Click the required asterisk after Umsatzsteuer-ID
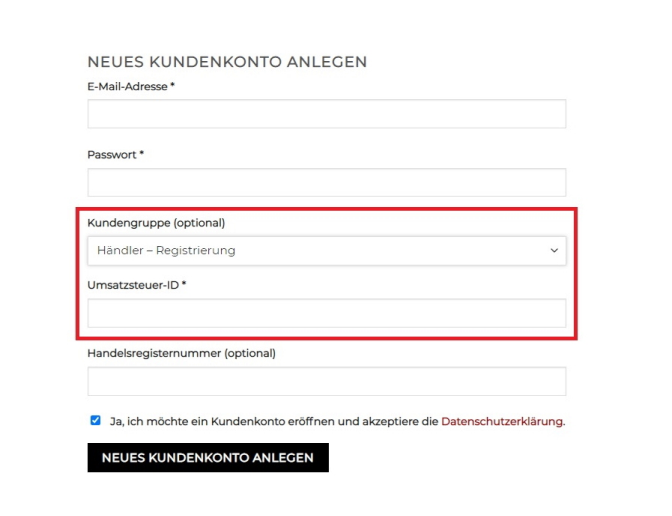Viewport: 672px width, 516px height. [184, 283]
